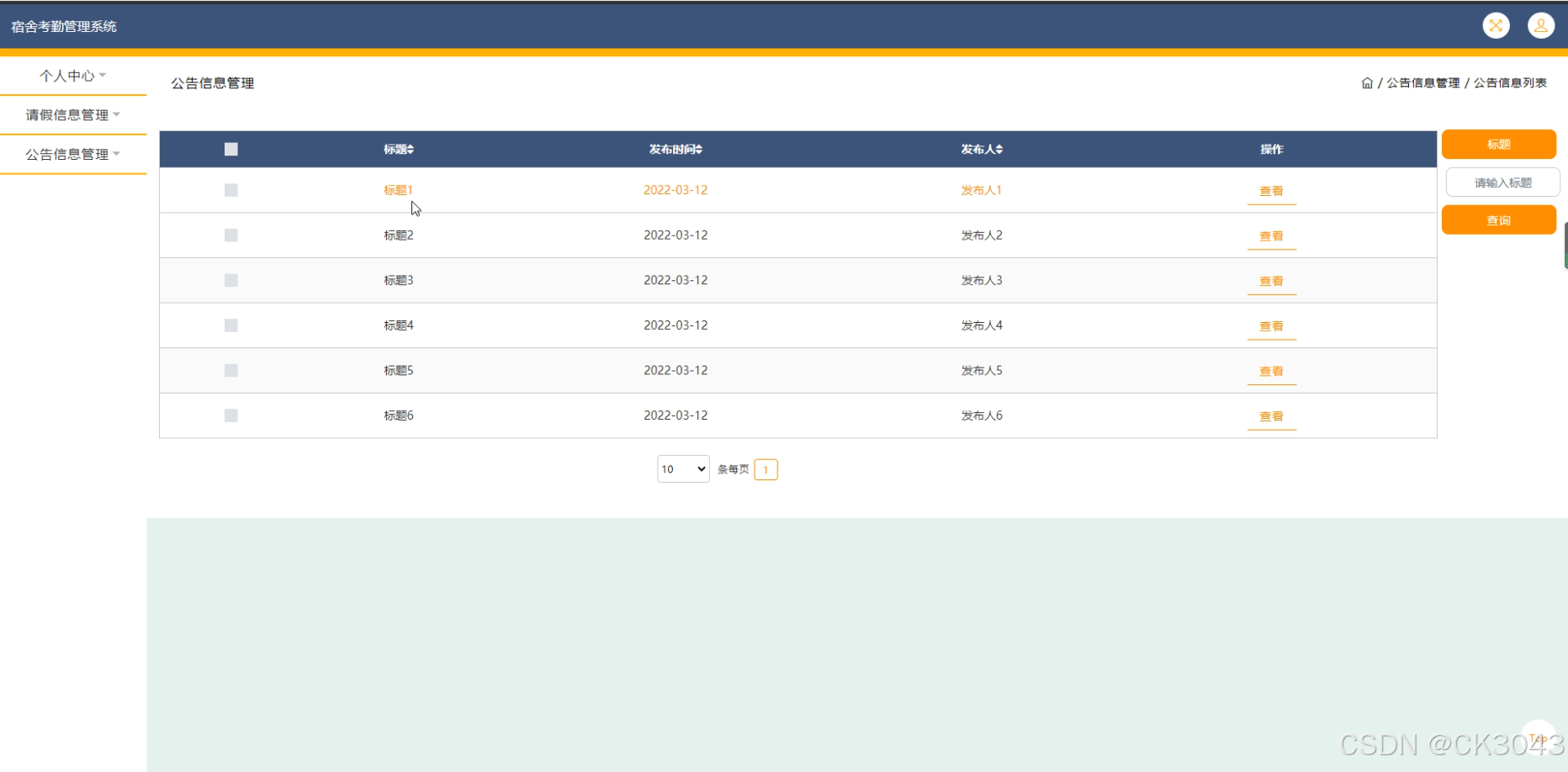Click 查看 link for 标题2 row
Image resolution: width=1568 pixels, height=772 pixels.
[x=1270, y=236]
